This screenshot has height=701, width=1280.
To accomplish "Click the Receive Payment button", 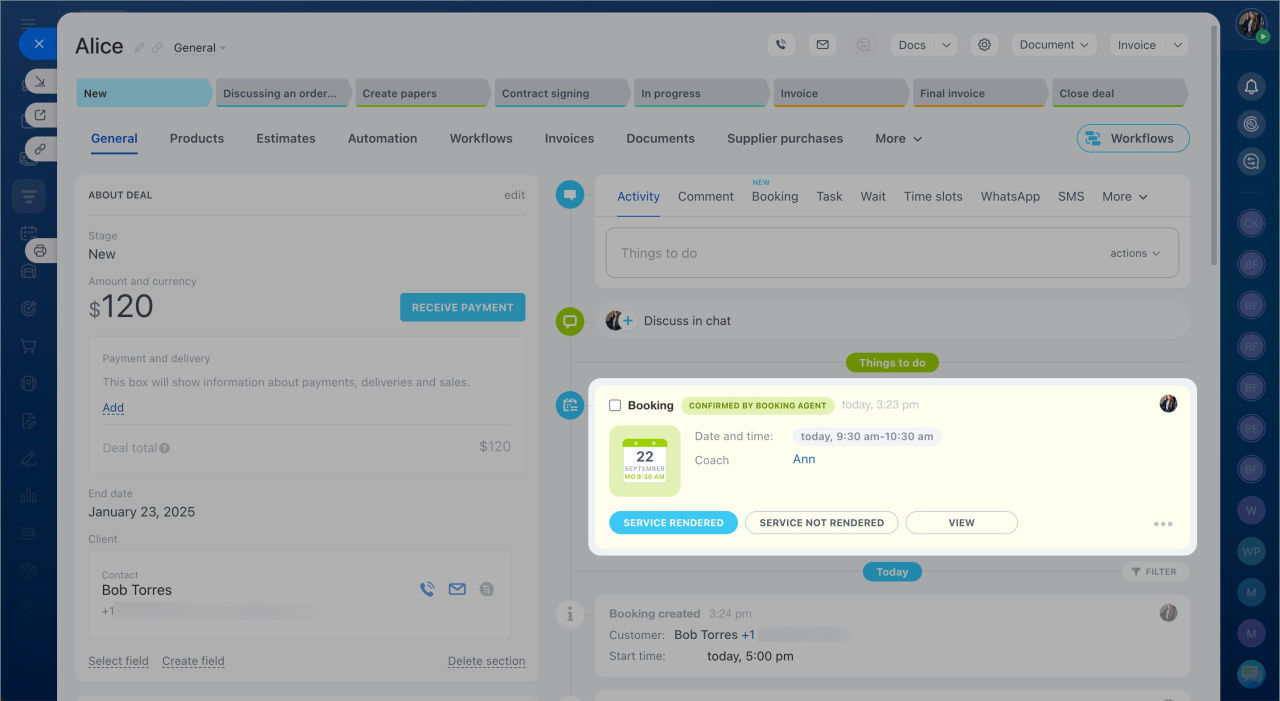I will pyautogui.click(x=462, y=308).
